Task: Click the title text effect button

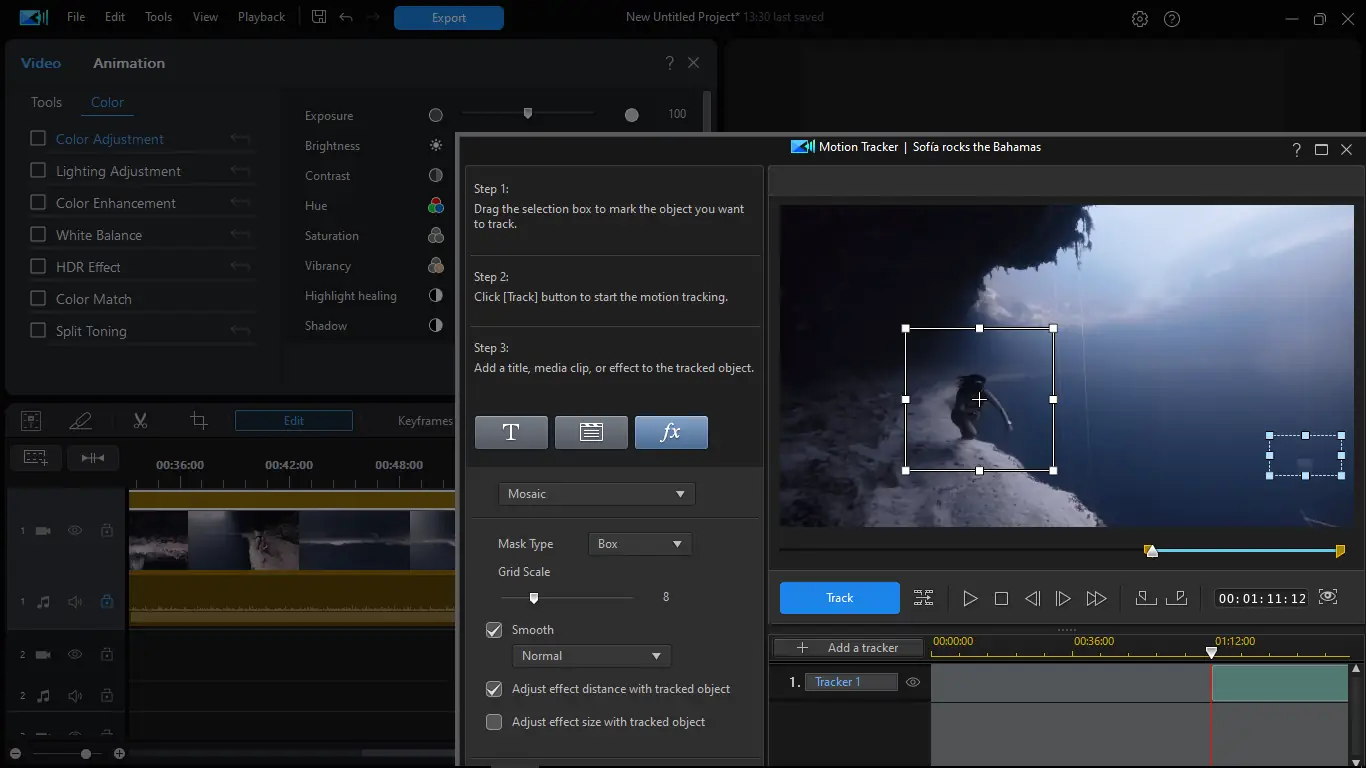Action: click(511, 432)
